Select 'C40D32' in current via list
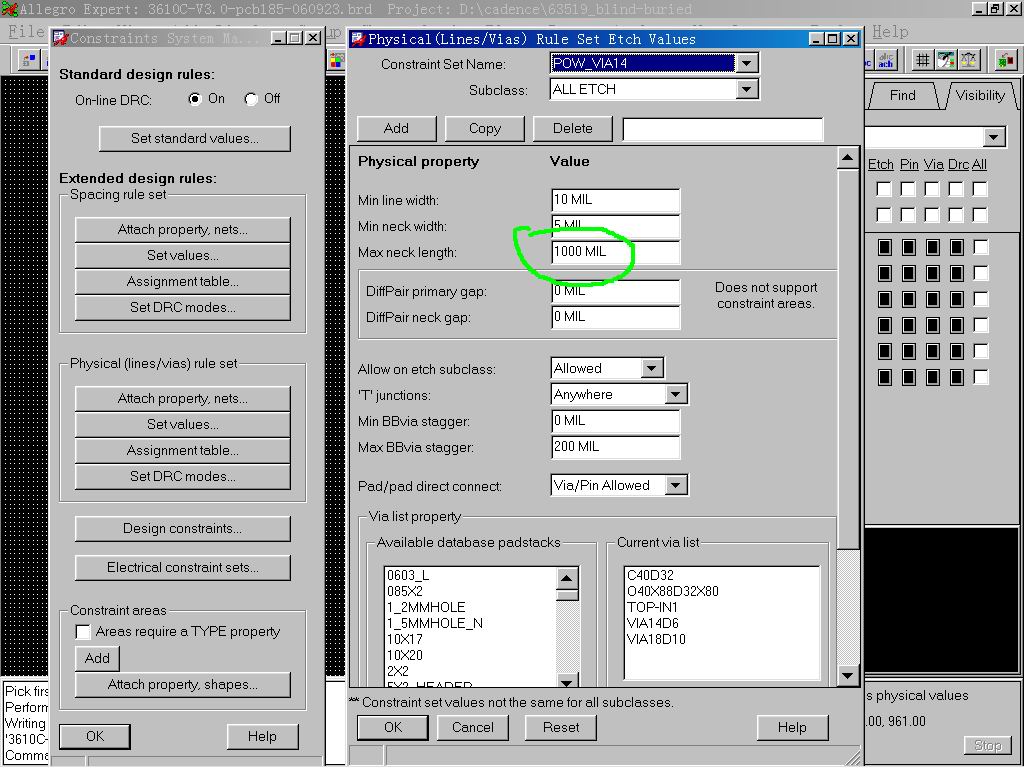The width and height of the screenshot is (1024, 768). 650,575
